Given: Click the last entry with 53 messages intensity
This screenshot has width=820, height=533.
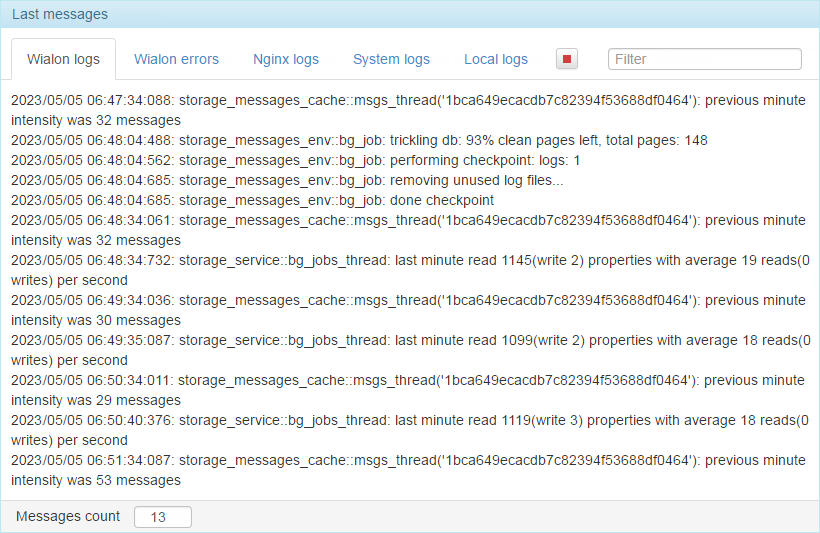Looking at the screenshot, I should point(408,470).
